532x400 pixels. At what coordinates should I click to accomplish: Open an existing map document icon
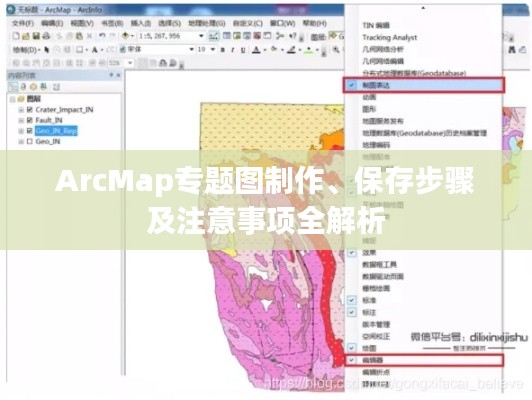(26, 36)
